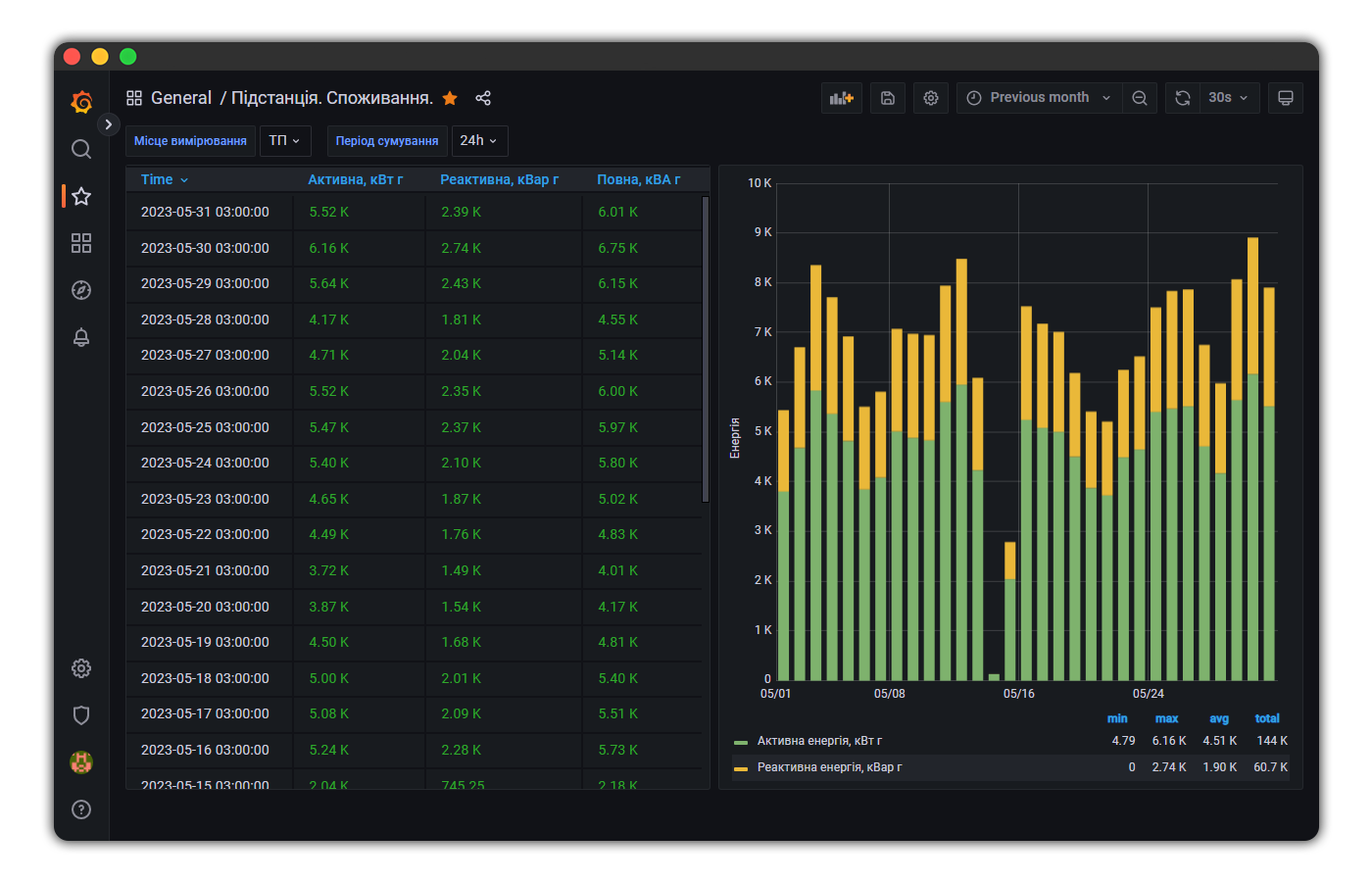Image resolution: width=1372 pixels, height=882 pixels.
Task: Sort legend by min column
Action: 1117,718
